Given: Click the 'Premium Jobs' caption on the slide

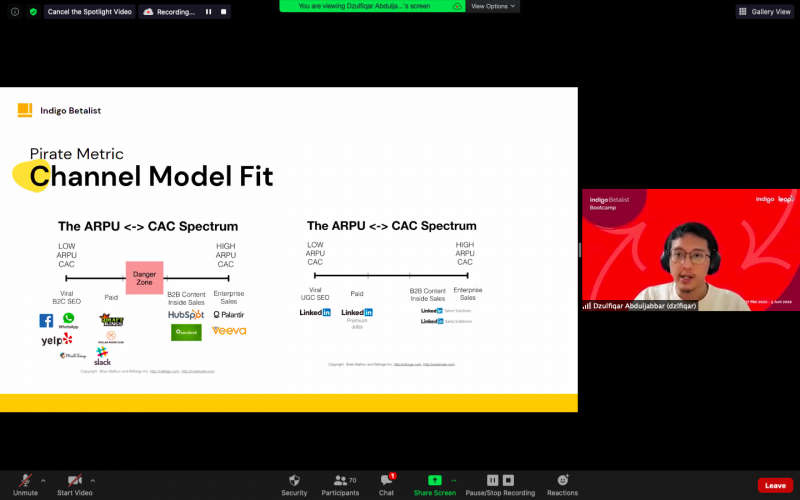Looking at the screenshot, I should [357, 323].
